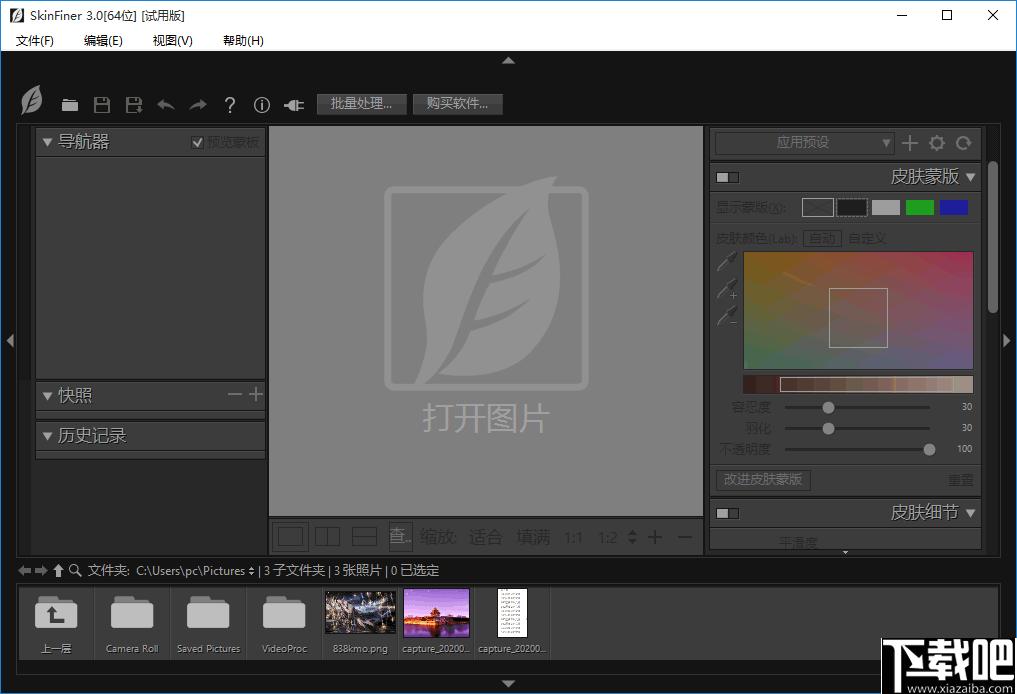This screenshot has height=694, width=1017.
Task: Select 自定义 skin color mode
Action: tap(867, 238)
